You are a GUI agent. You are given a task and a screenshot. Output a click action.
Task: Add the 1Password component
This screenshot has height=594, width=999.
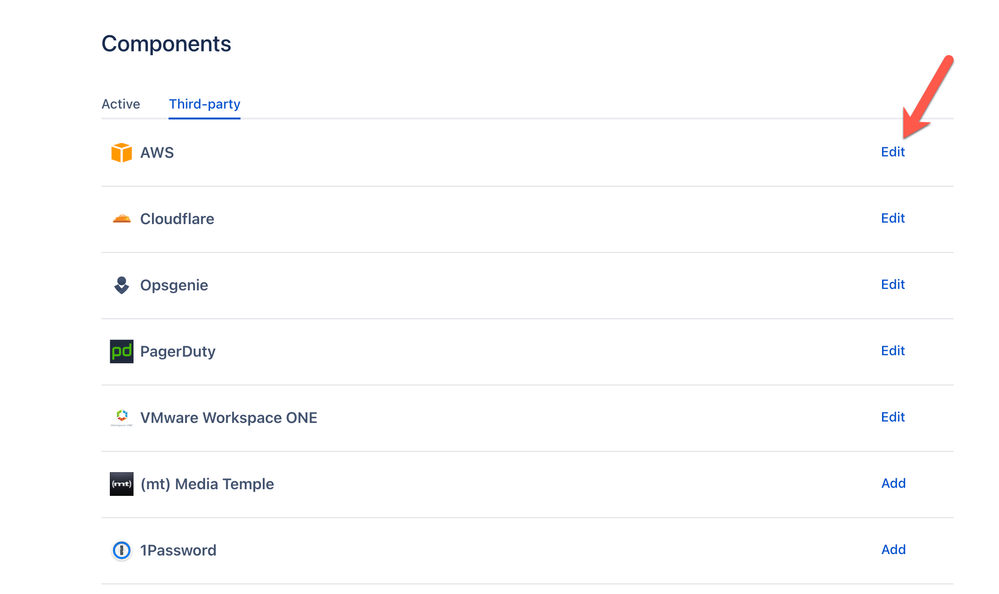(x=893, y=549)
